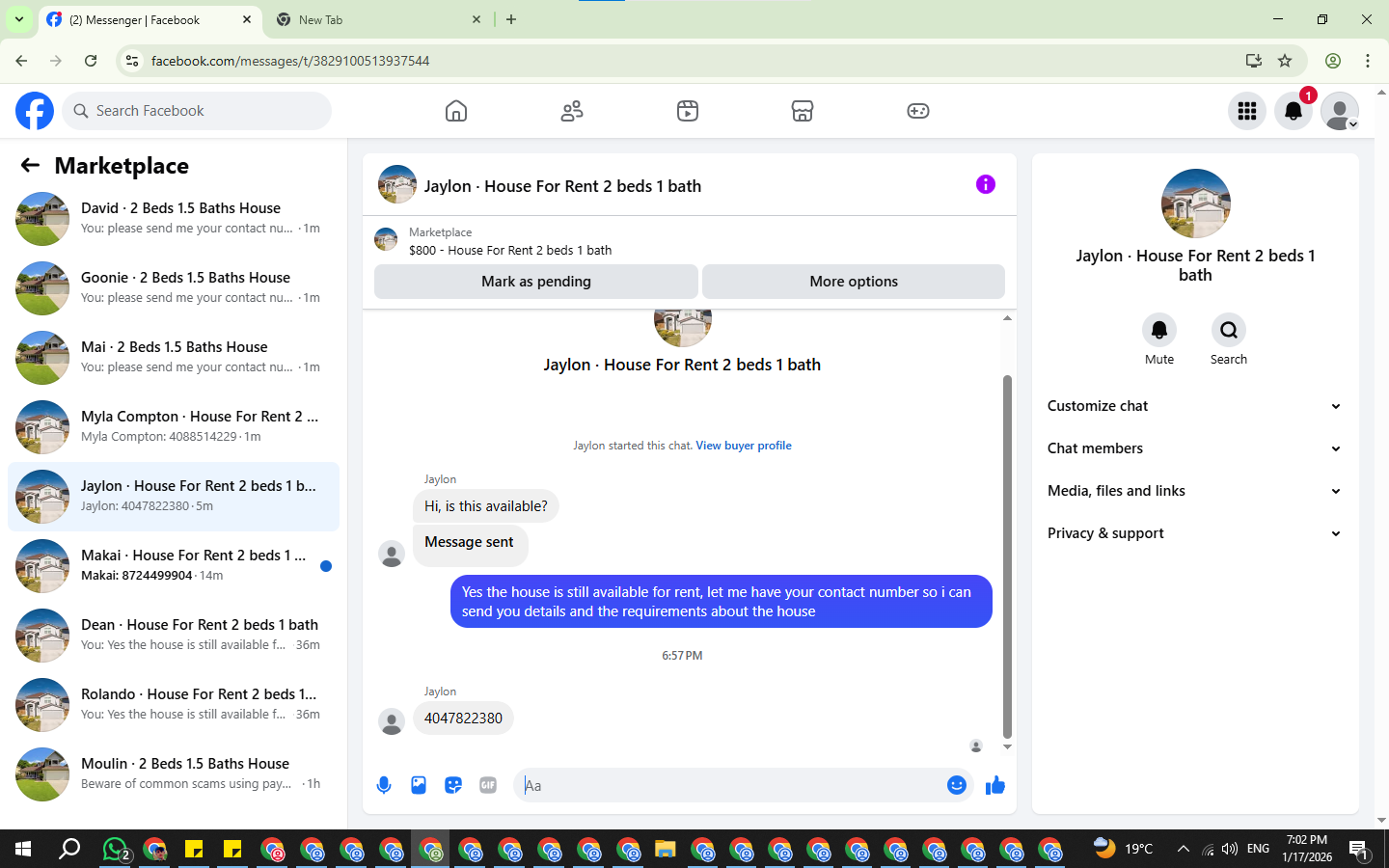
Task: Open Goonie's chat conversation
Action: [174, 288]
